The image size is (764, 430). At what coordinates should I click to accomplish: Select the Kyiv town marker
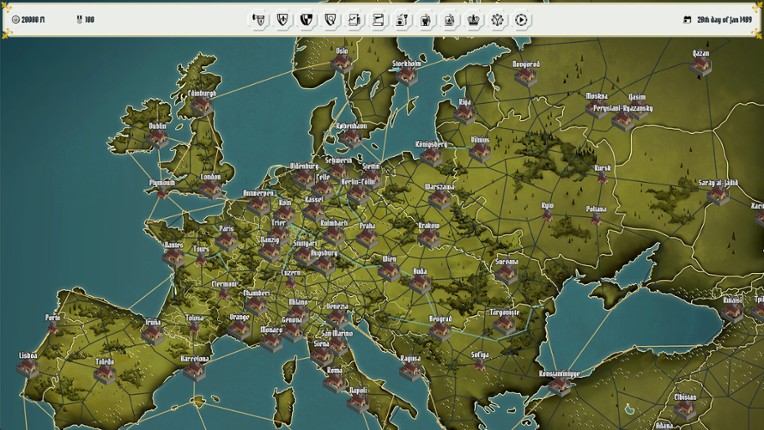coord(547,216)
